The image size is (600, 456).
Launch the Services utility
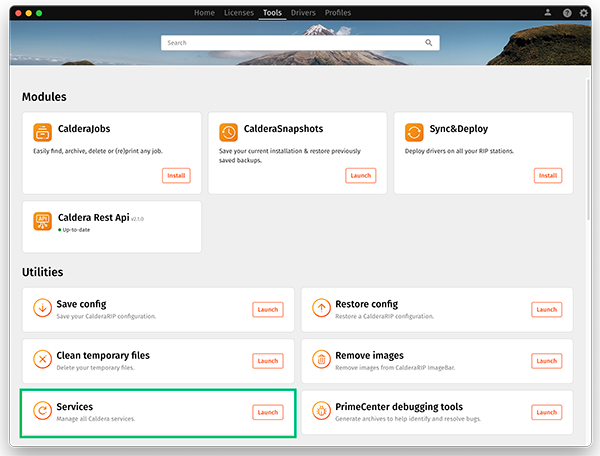[x=268, y=412]
